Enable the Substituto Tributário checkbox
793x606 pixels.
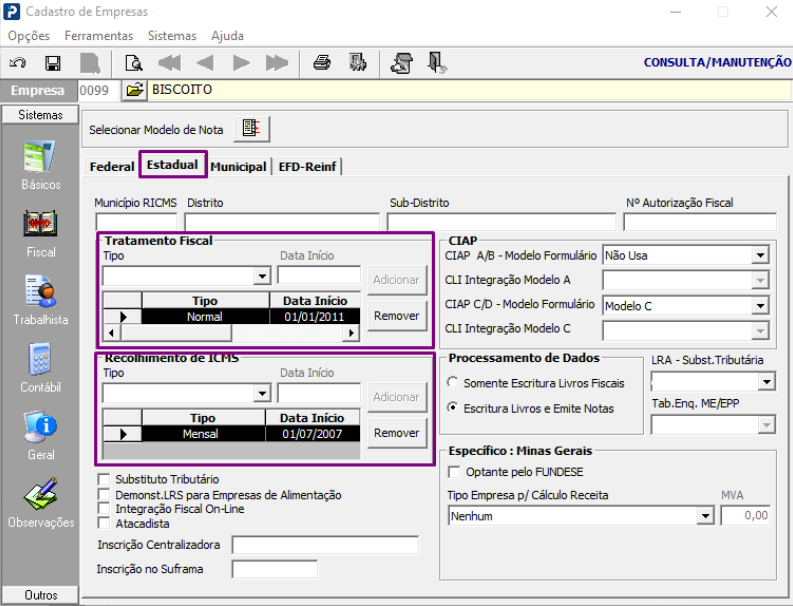[x=104, y=480]
